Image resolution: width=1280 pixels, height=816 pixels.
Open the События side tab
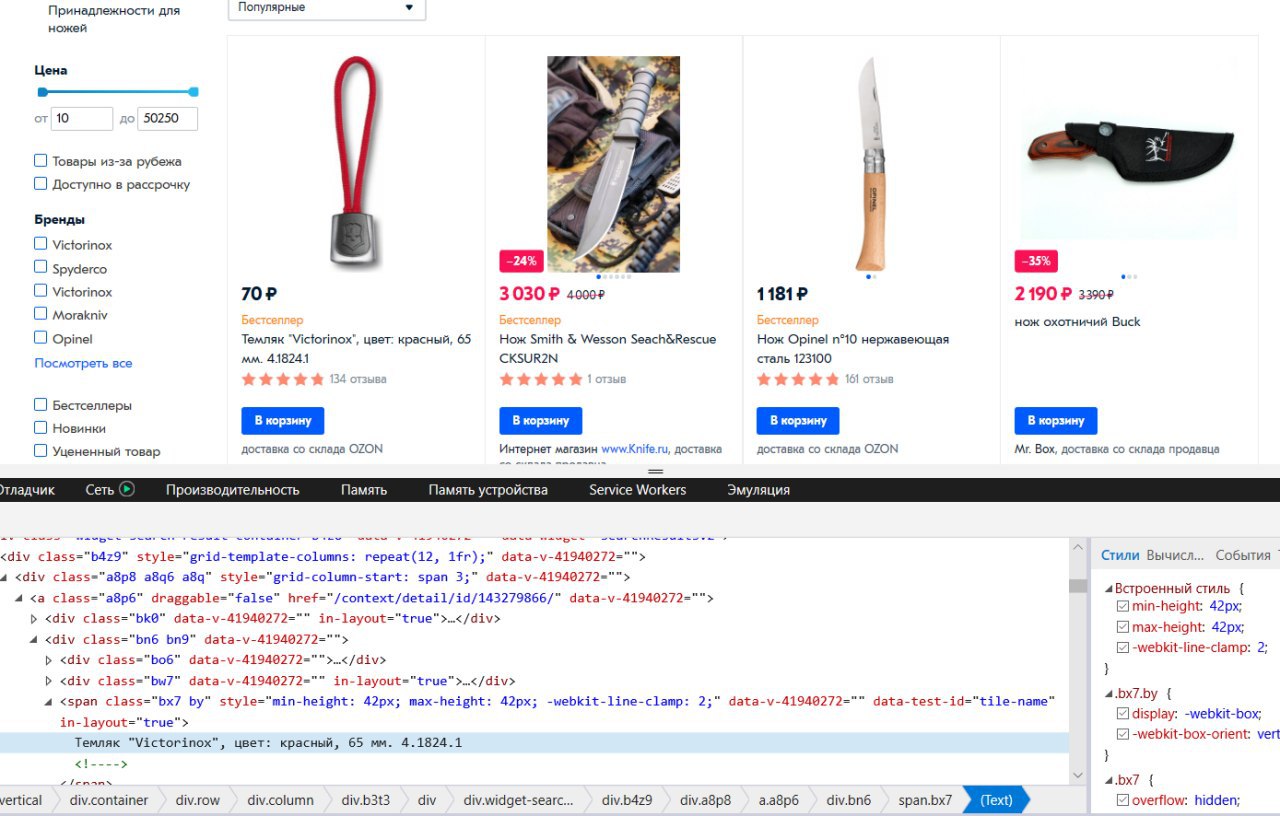(x=1243, y=555)
